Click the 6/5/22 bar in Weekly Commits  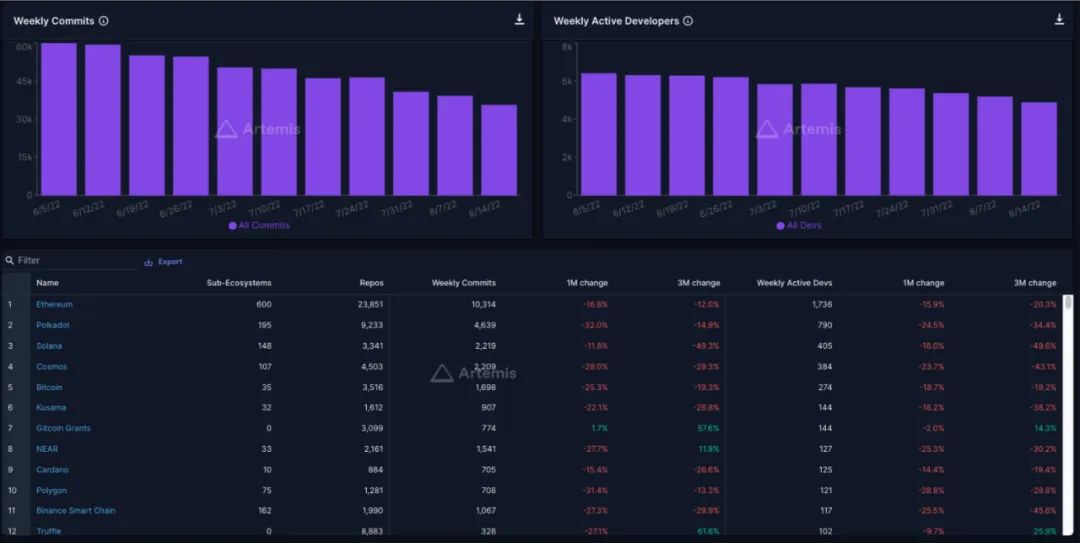(x=59, y=119)
